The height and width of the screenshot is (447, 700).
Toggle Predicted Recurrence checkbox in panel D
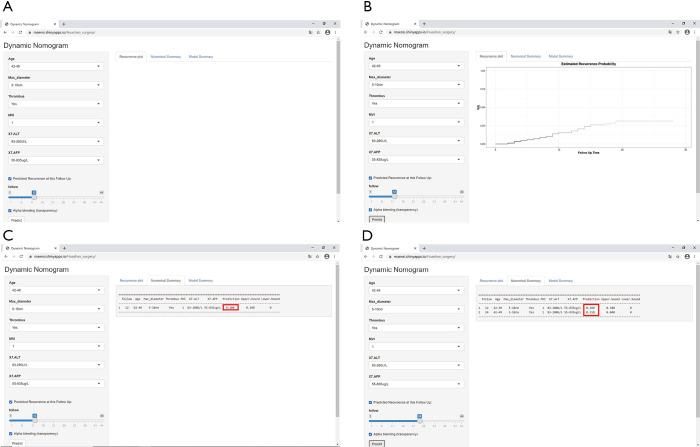(370, 402)
